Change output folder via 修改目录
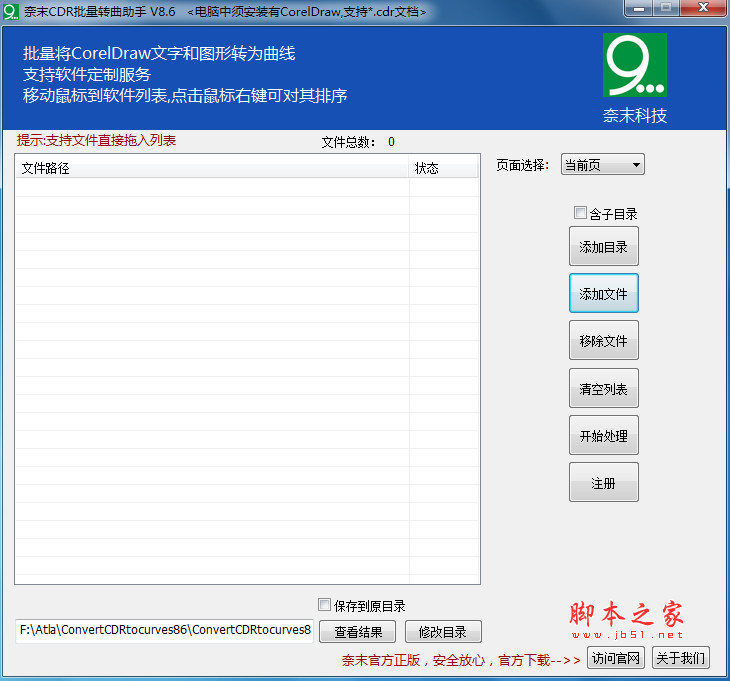The image size is (730, 681). [443, 632]
